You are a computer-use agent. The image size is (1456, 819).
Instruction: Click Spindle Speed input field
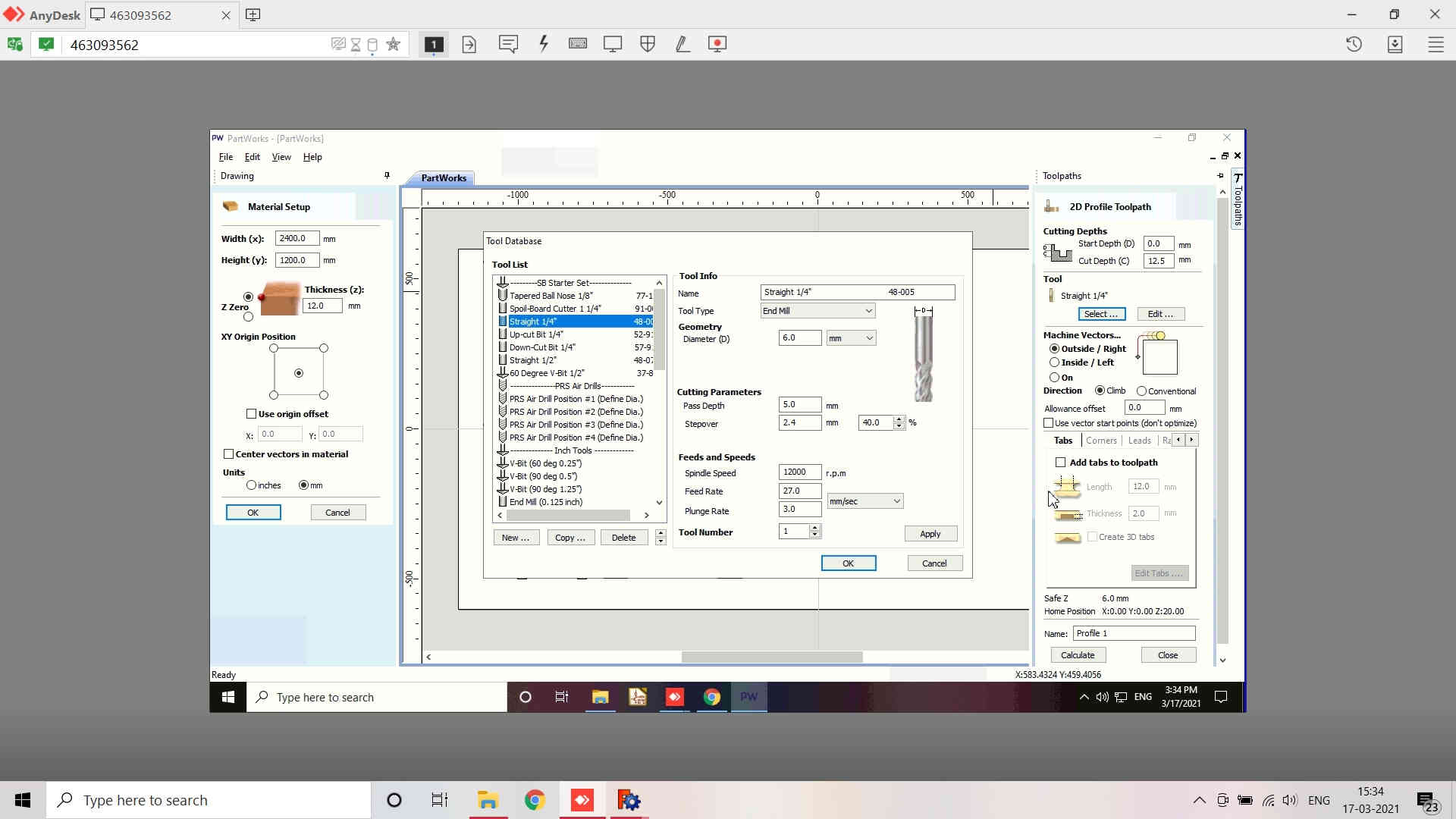[x=799, y=472]
